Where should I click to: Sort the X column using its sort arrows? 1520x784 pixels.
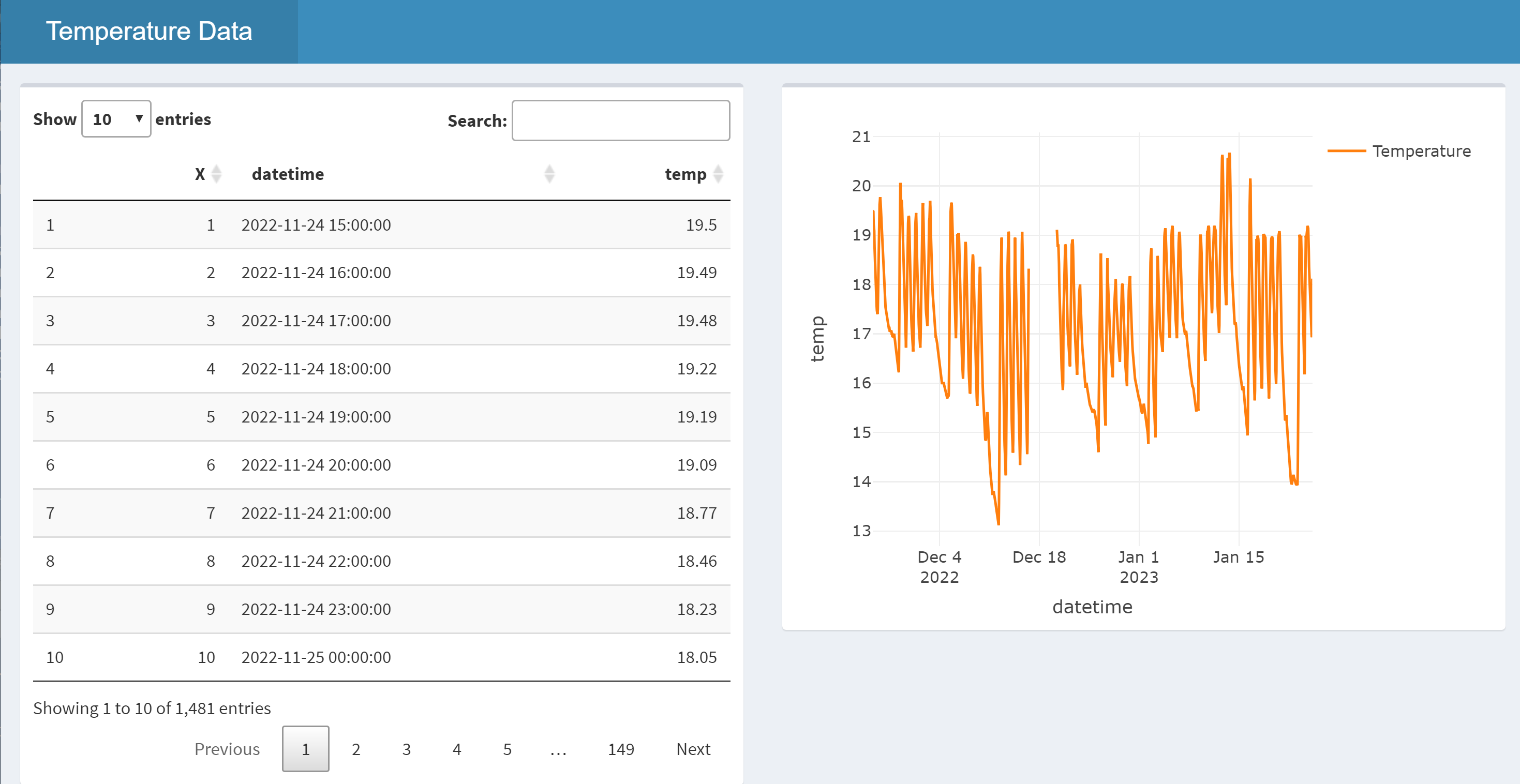coord(217,175)
